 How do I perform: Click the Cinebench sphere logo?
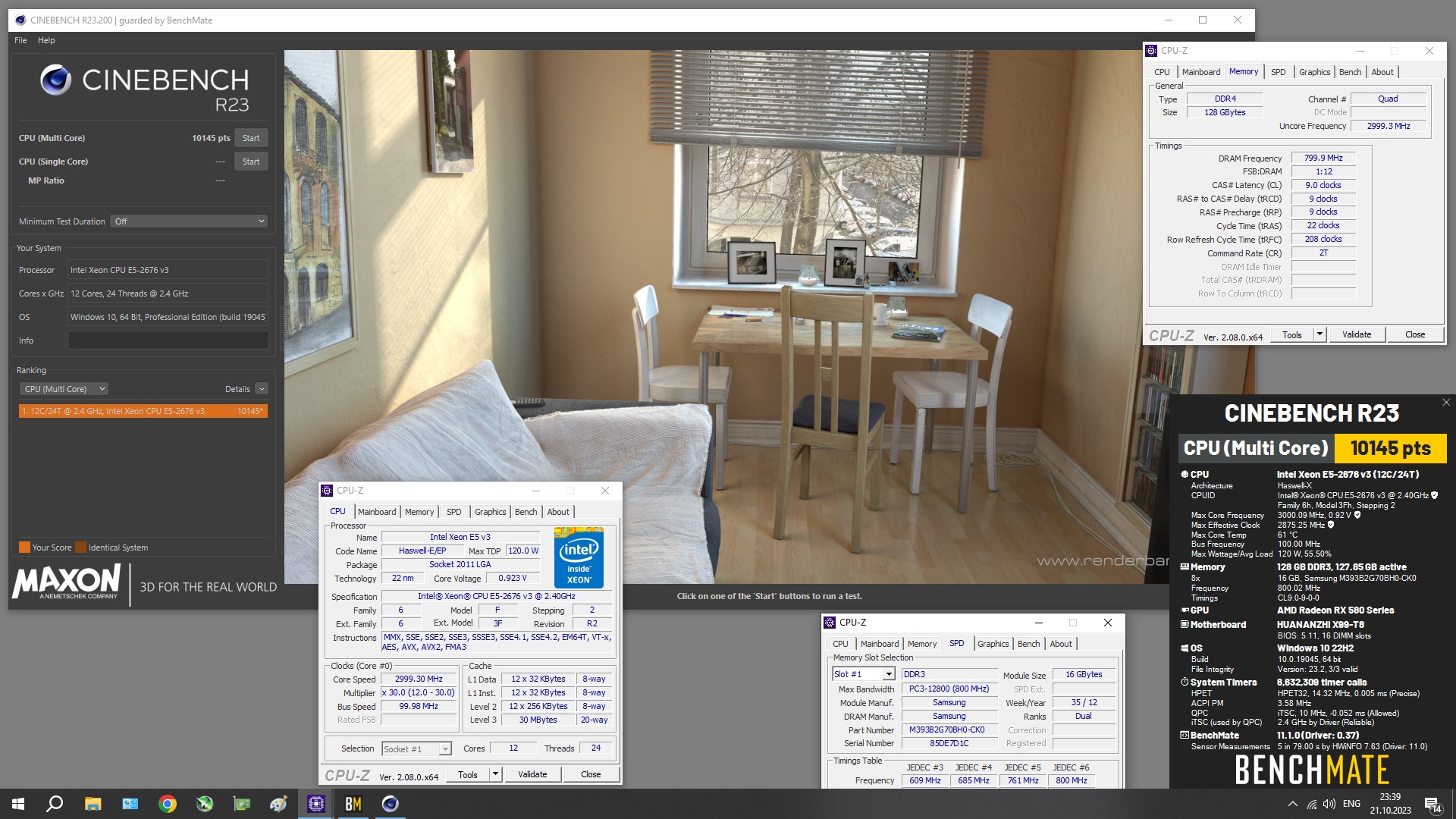[x=55, y=80]
